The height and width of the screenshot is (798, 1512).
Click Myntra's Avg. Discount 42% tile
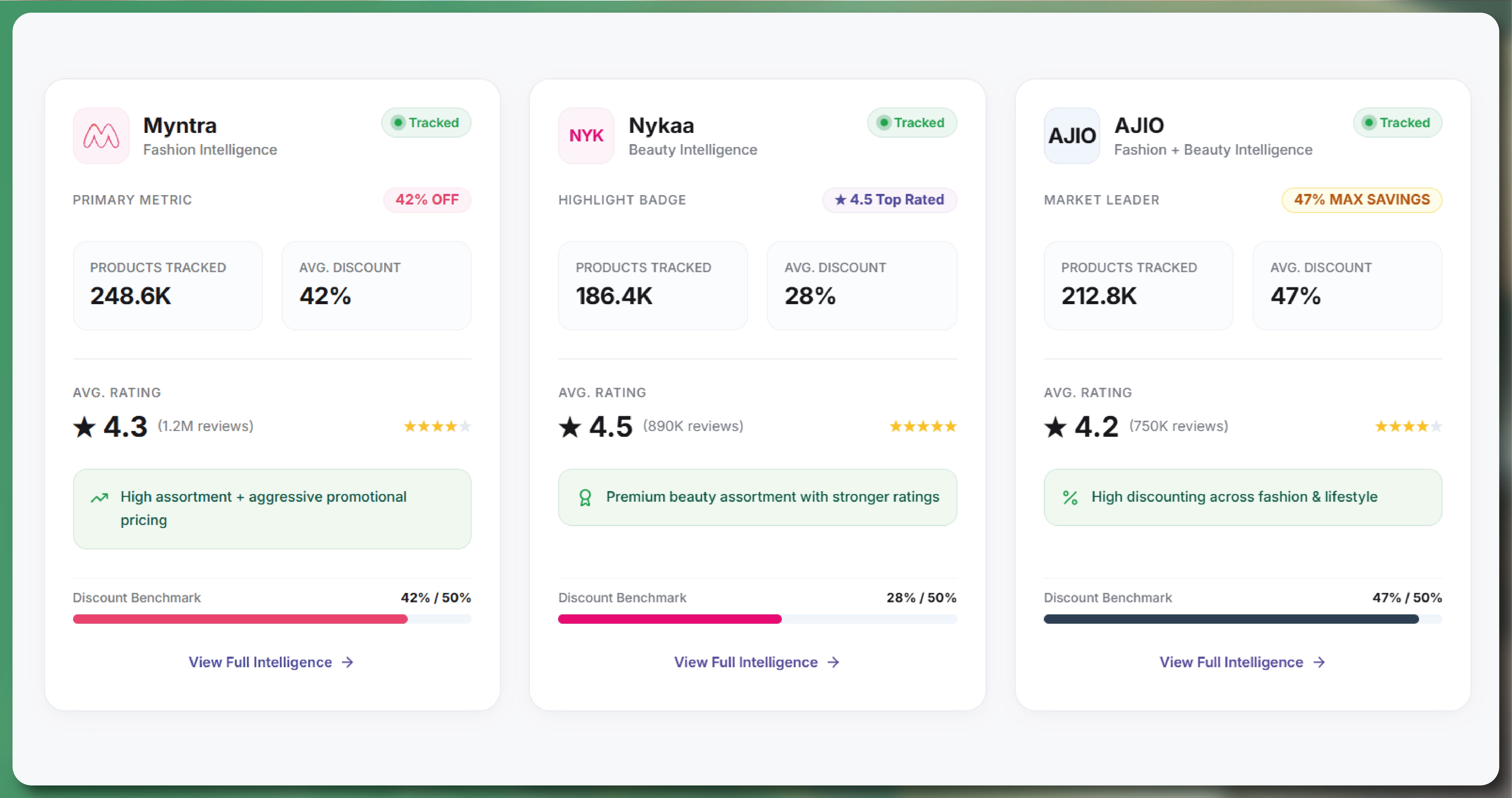point(377,285)
